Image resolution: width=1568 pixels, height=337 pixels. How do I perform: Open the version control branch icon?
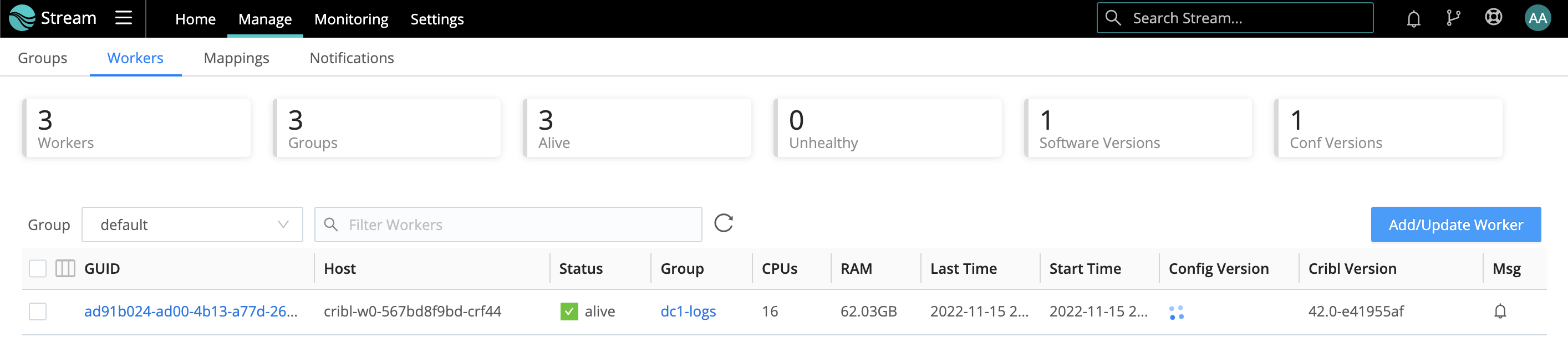click(x=1453, y=18)
